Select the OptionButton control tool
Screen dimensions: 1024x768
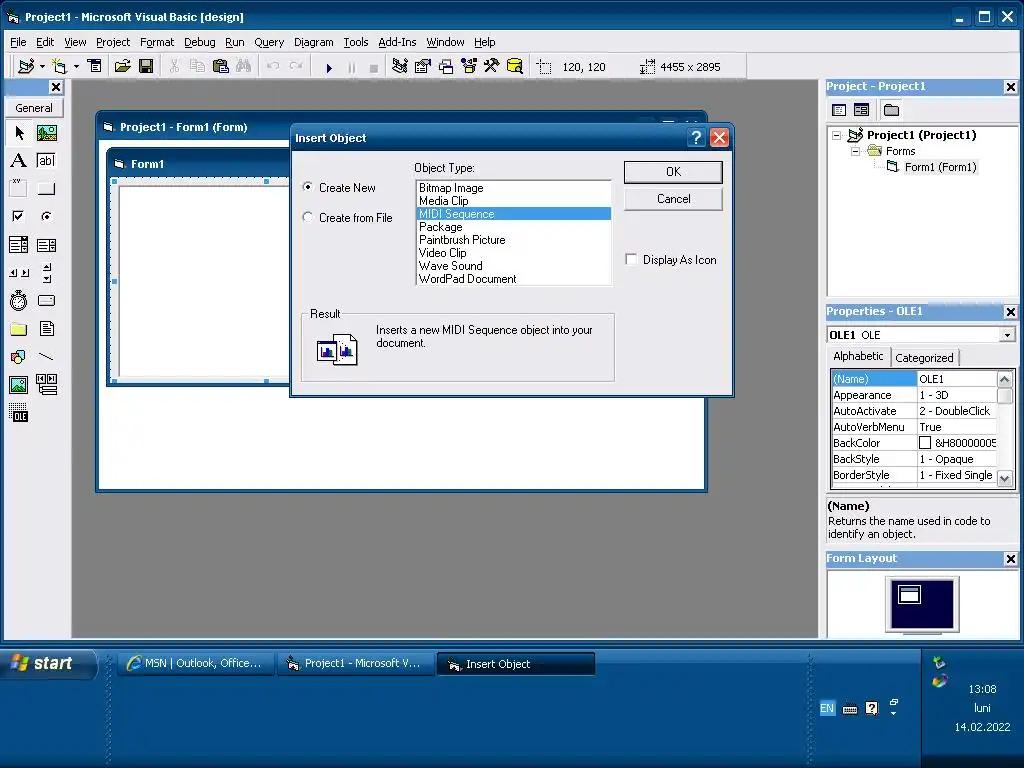46,216
